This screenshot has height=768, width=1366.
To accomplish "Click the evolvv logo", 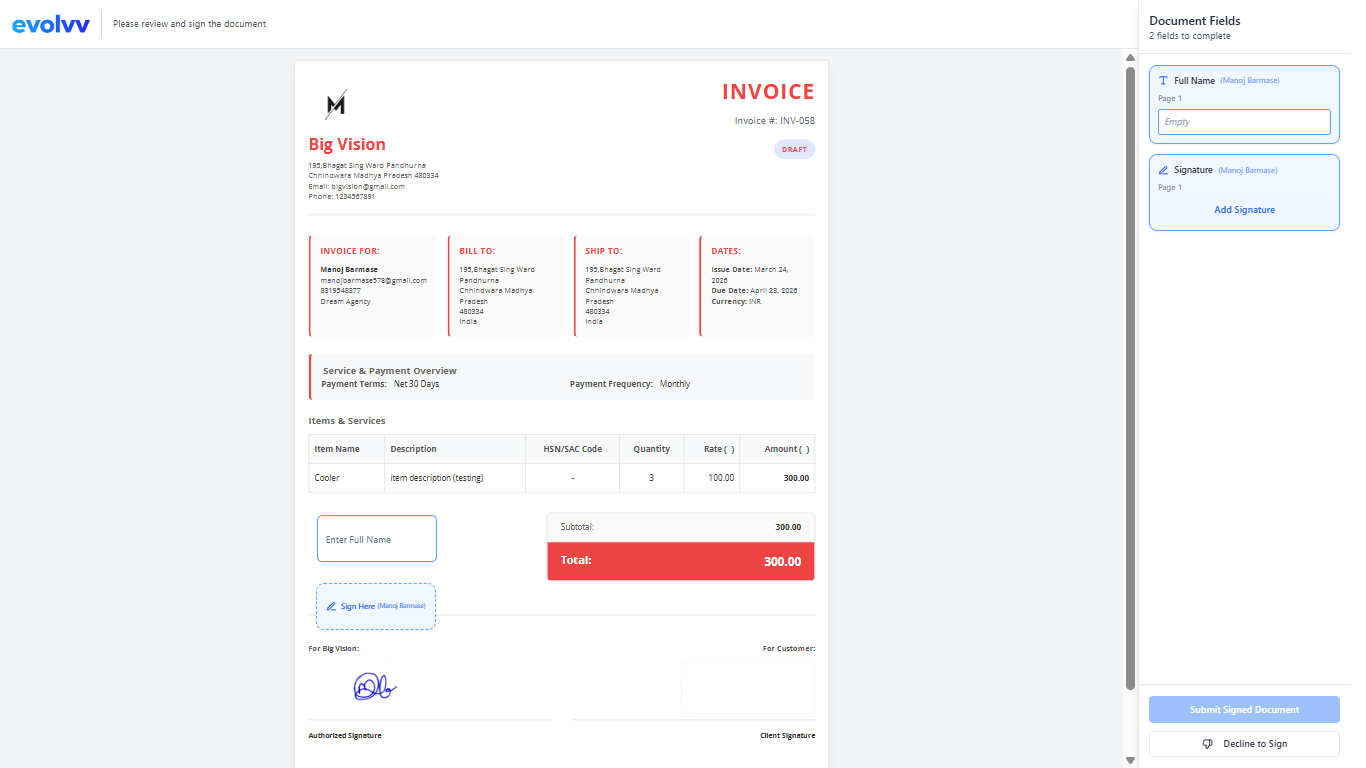I will click(x=51, y=24).
